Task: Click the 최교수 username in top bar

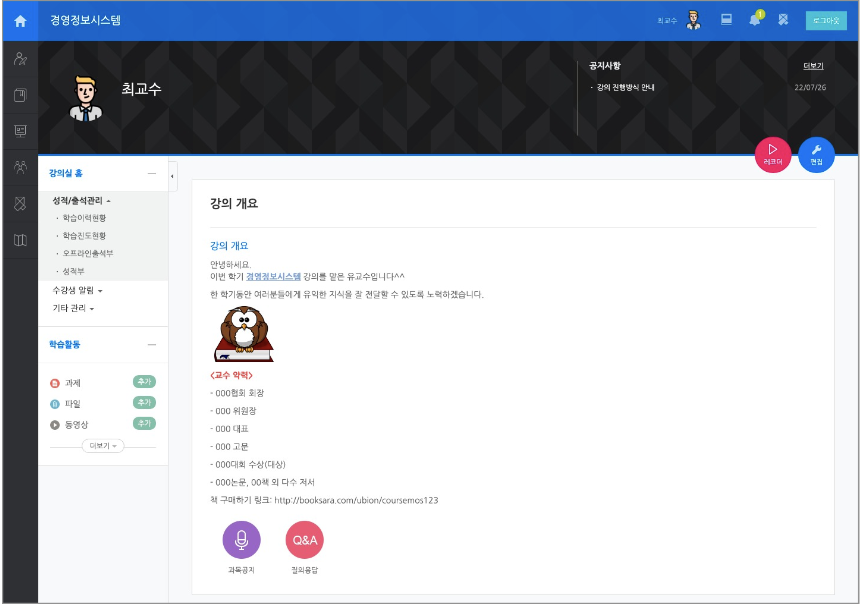Action: point(667,20)
